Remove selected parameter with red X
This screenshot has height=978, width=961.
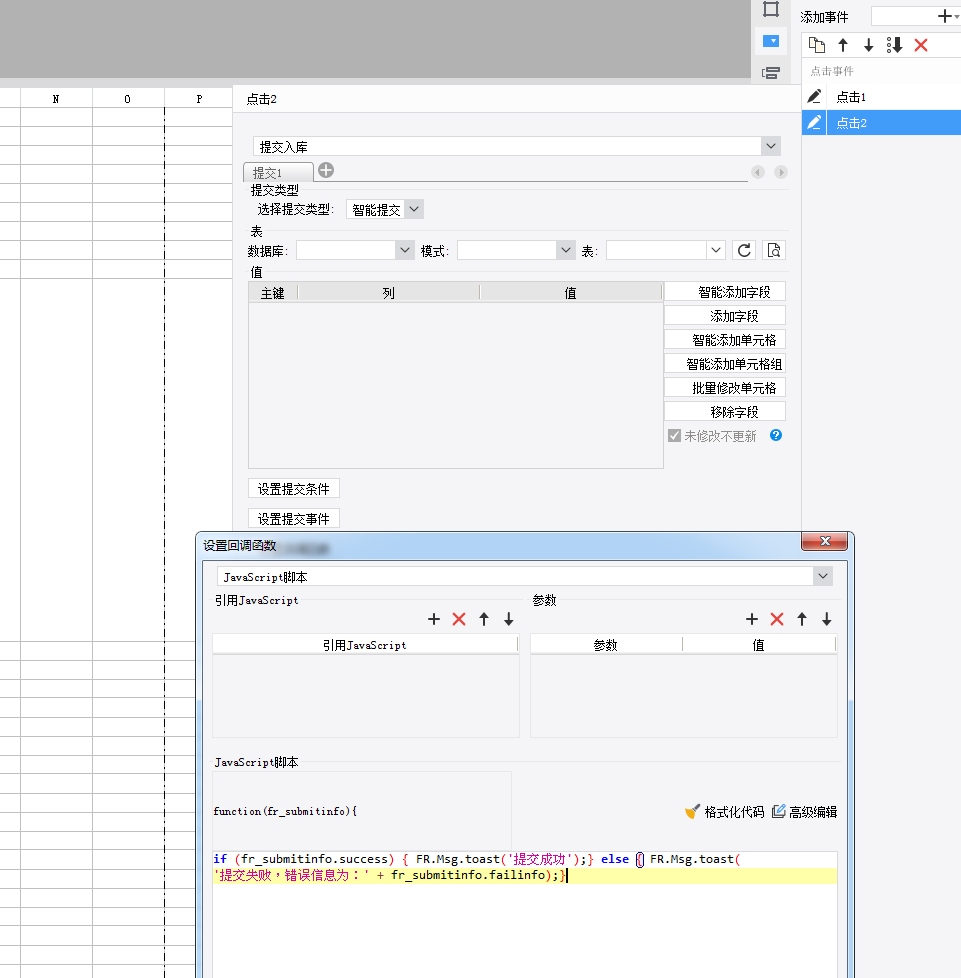tap(777, 619)
